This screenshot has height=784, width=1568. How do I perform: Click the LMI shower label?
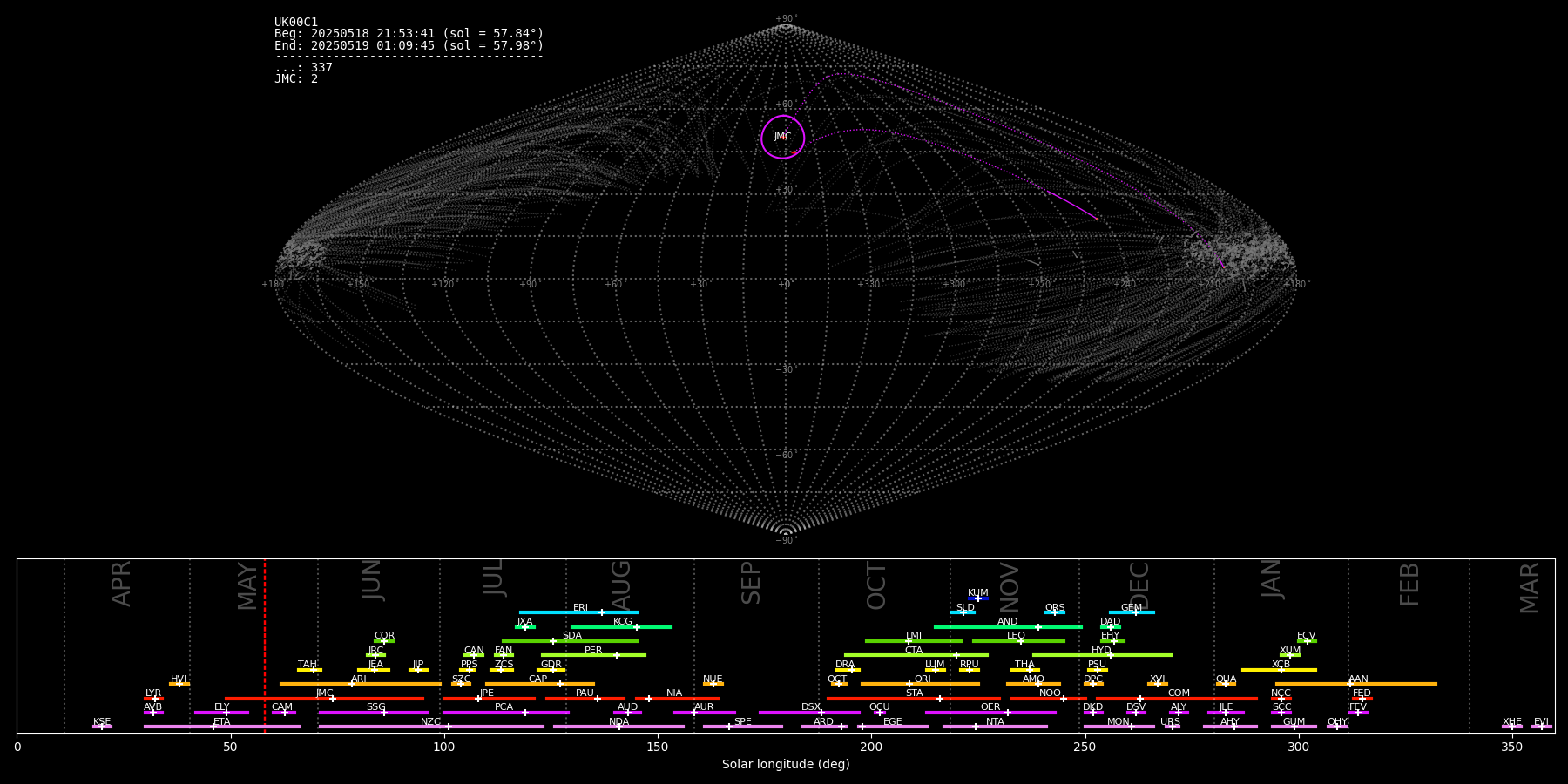pos(914,636)
